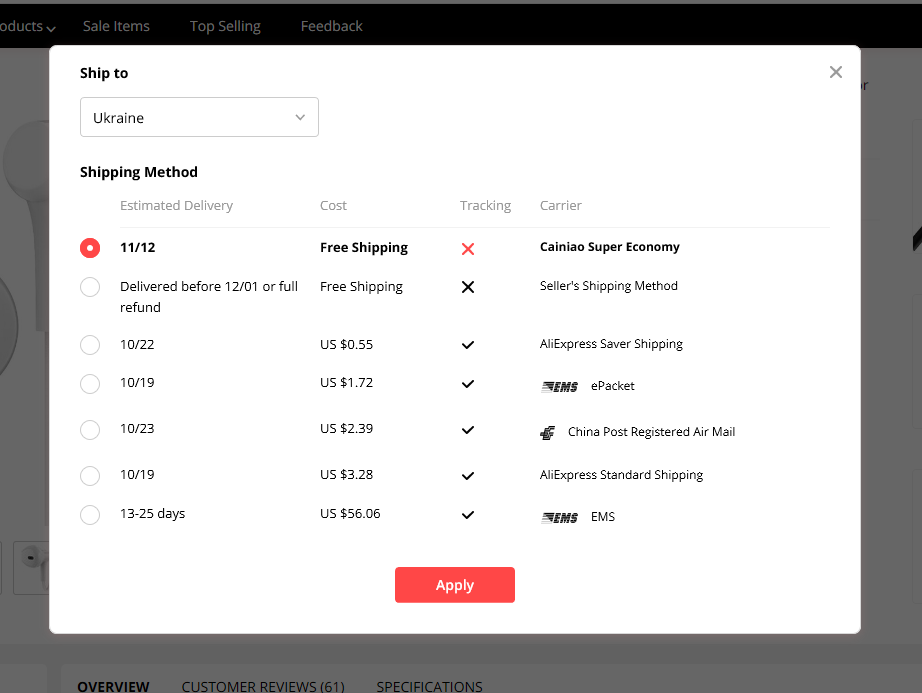Click the 10/23 delivery date
The height and width of the screenshot is (693, 922).
coord(137,428)
